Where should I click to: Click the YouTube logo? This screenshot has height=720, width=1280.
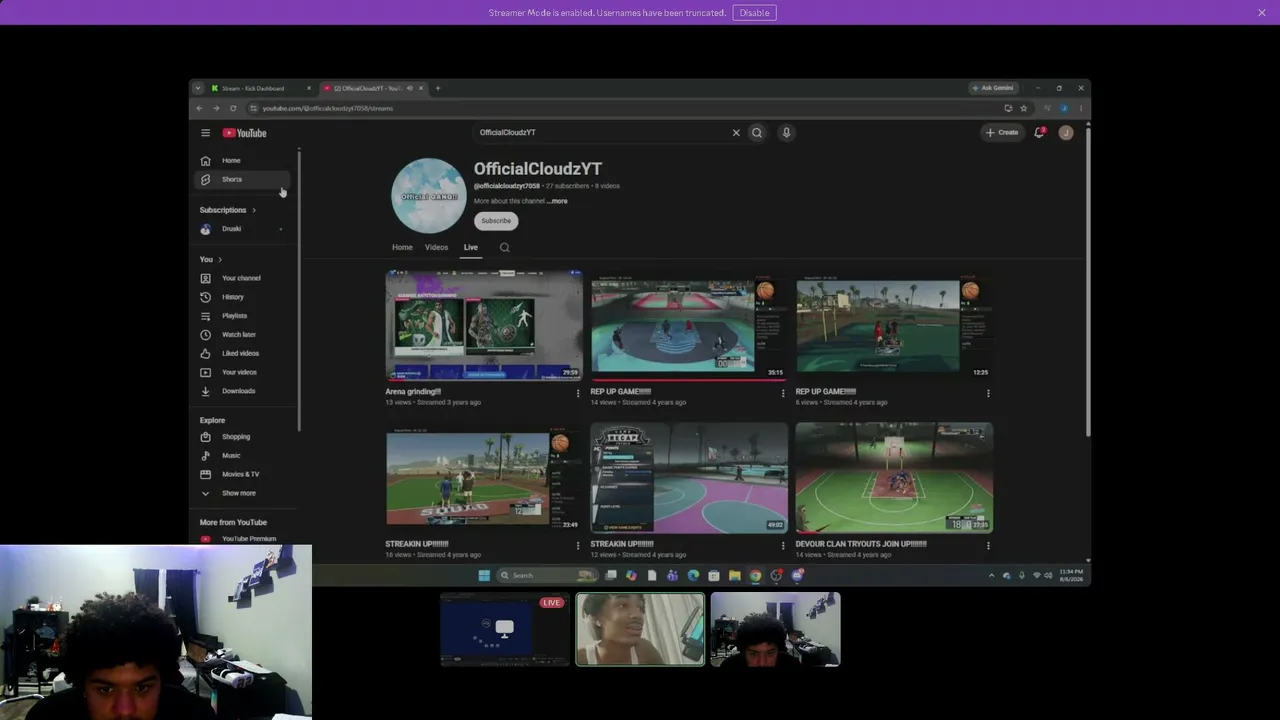coord(244,133)
